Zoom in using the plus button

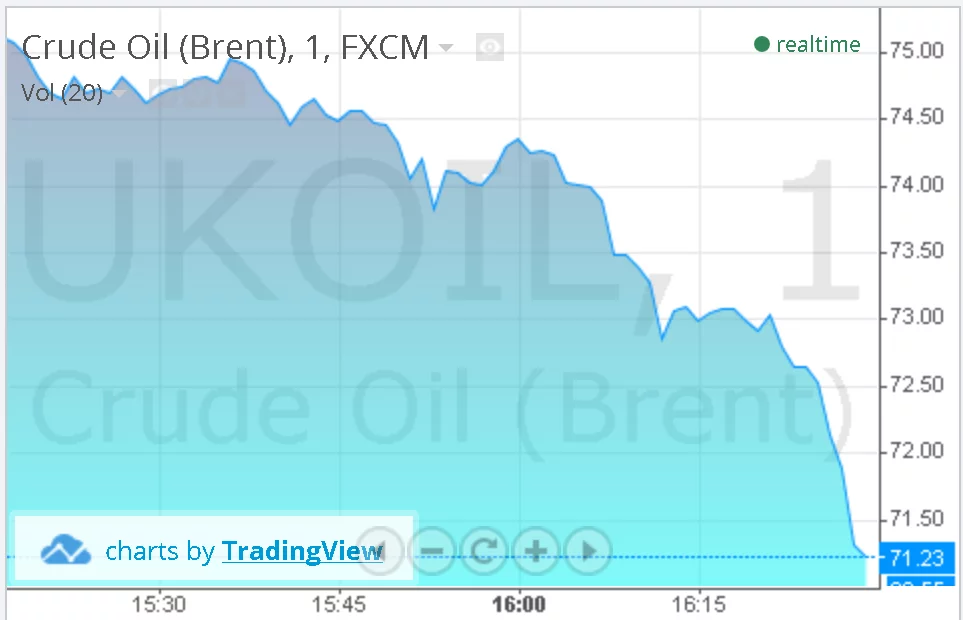(x=536, y=550)
